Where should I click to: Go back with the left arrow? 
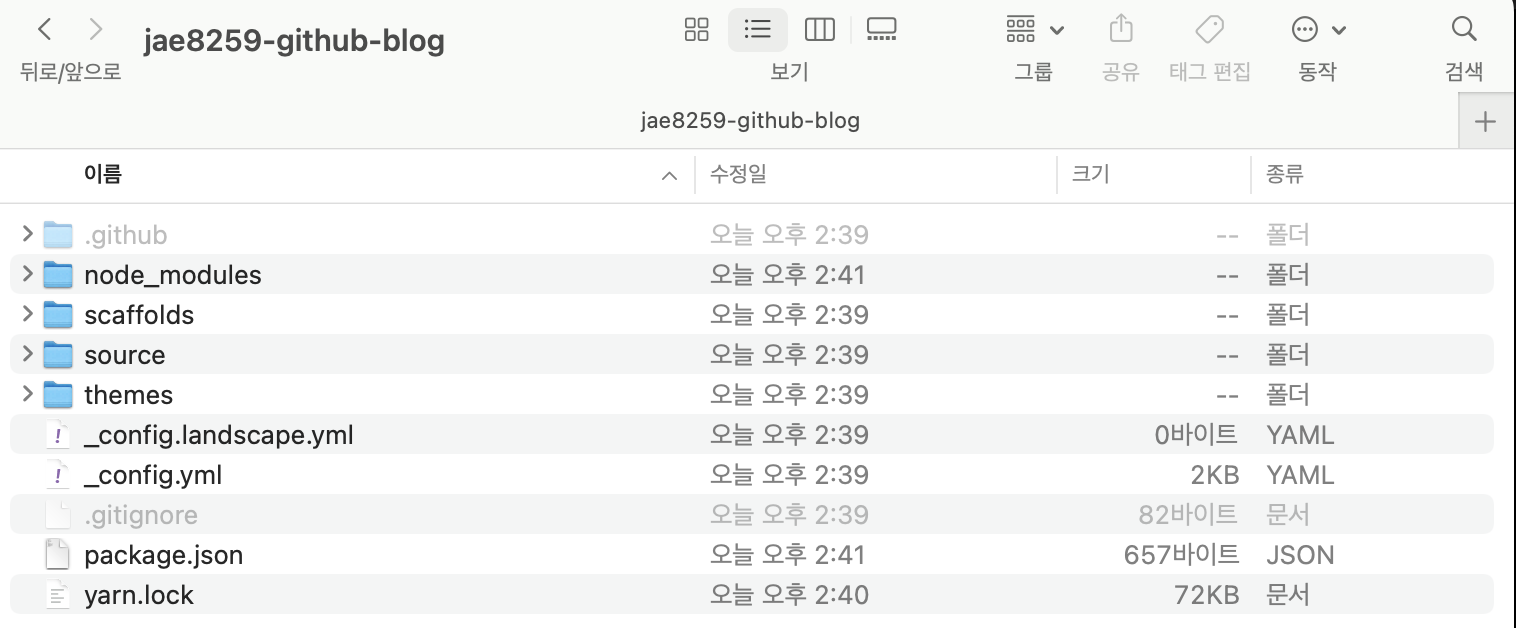click(45, 29)
